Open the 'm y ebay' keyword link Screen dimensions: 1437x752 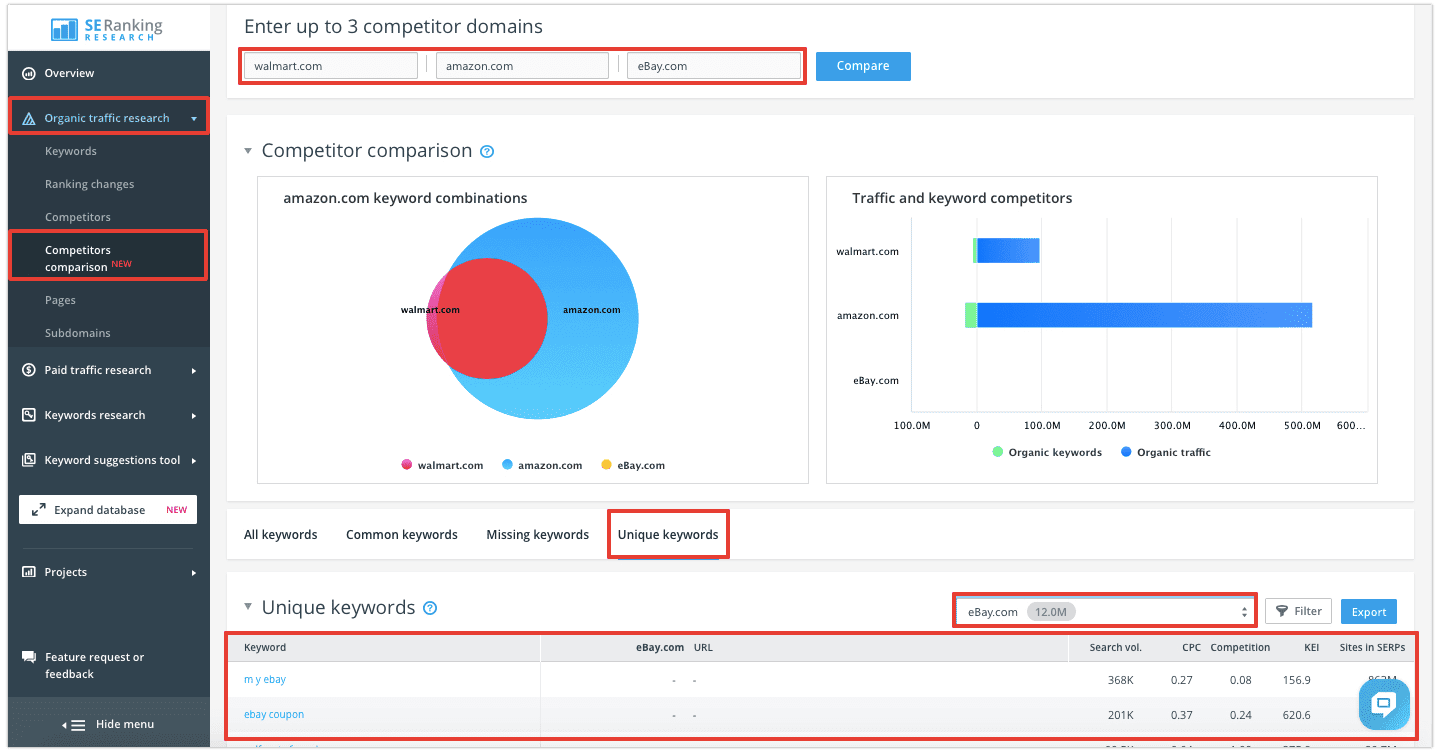coord(265,679)
